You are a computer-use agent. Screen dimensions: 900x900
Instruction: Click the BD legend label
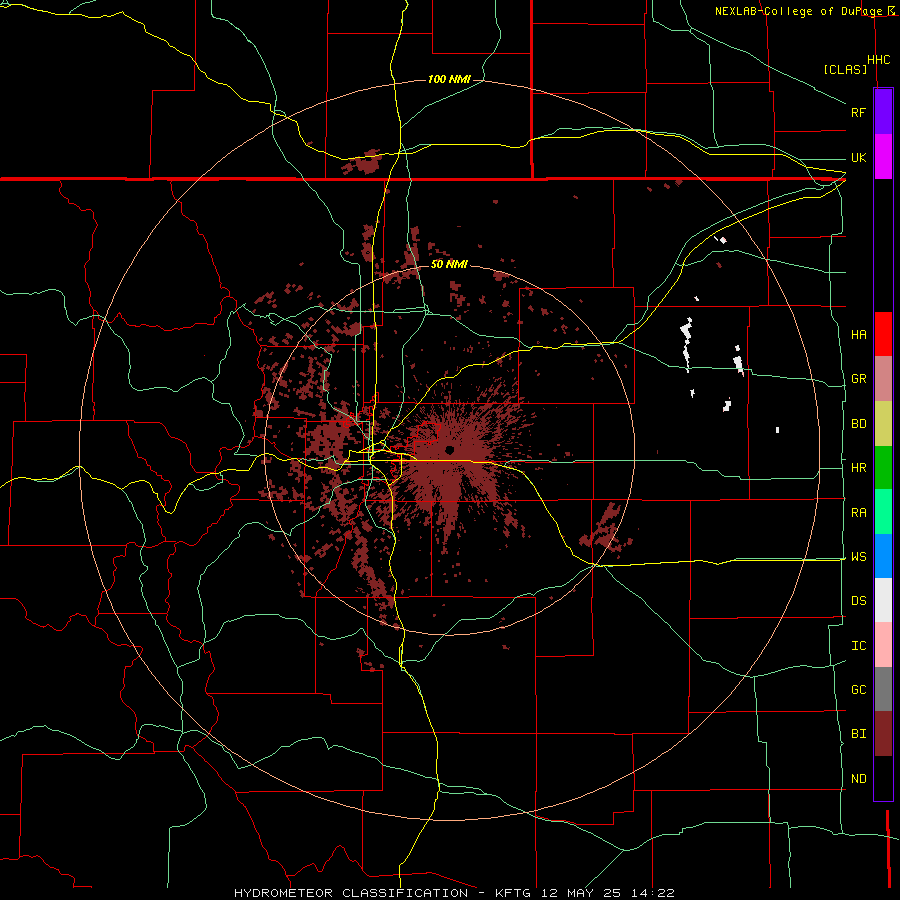point(858,424)
